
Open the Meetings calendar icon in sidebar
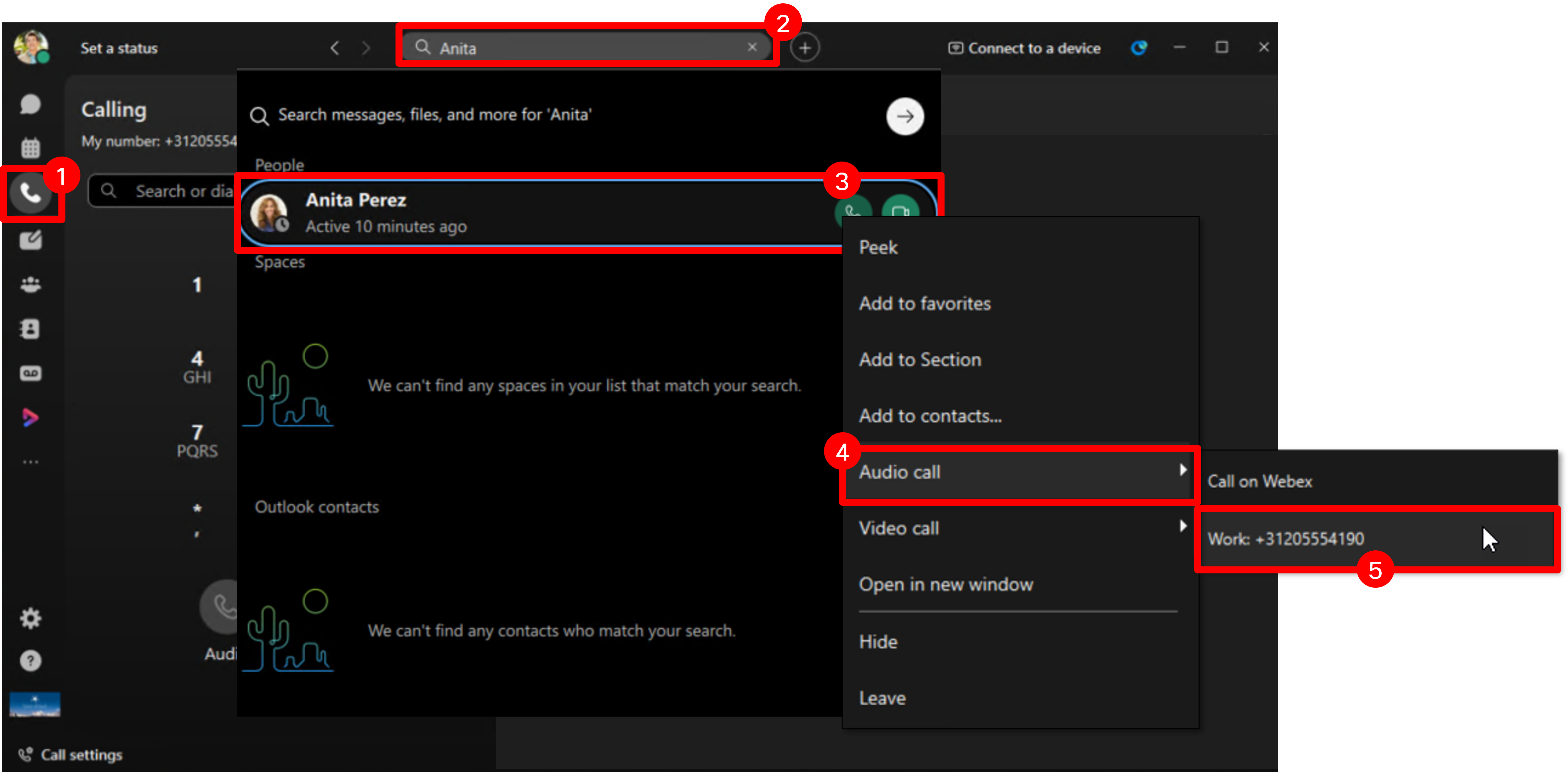(30, 147)
